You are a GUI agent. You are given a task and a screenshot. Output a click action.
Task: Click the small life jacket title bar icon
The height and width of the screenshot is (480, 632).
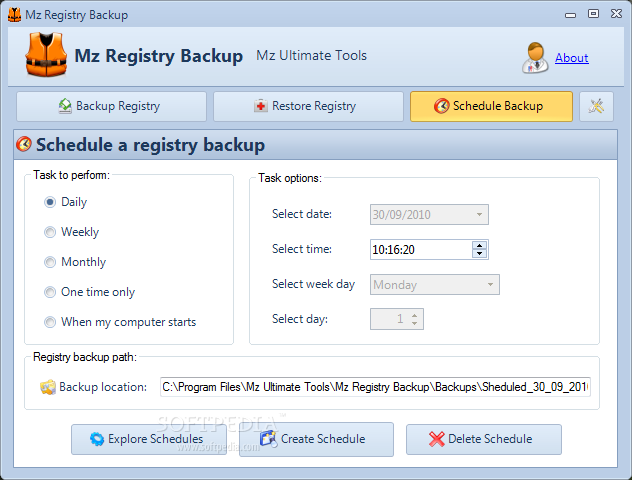(15, 15)
